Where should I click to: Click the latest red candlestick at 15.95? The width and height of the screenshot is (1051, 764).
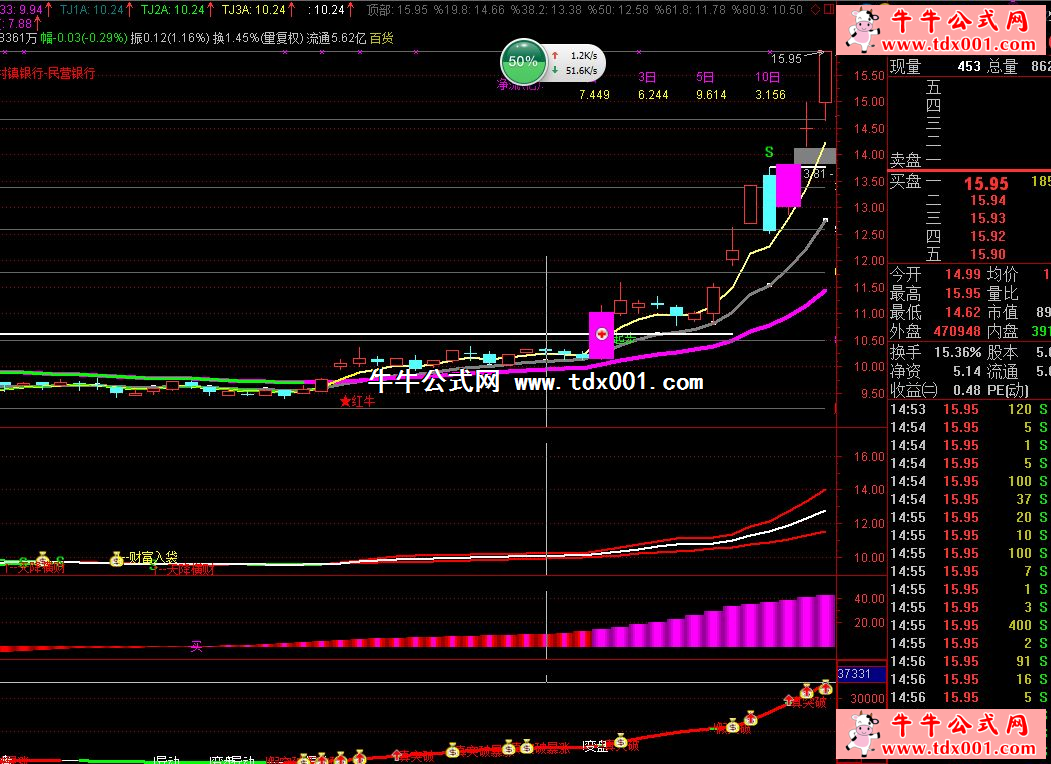(824, 80)
